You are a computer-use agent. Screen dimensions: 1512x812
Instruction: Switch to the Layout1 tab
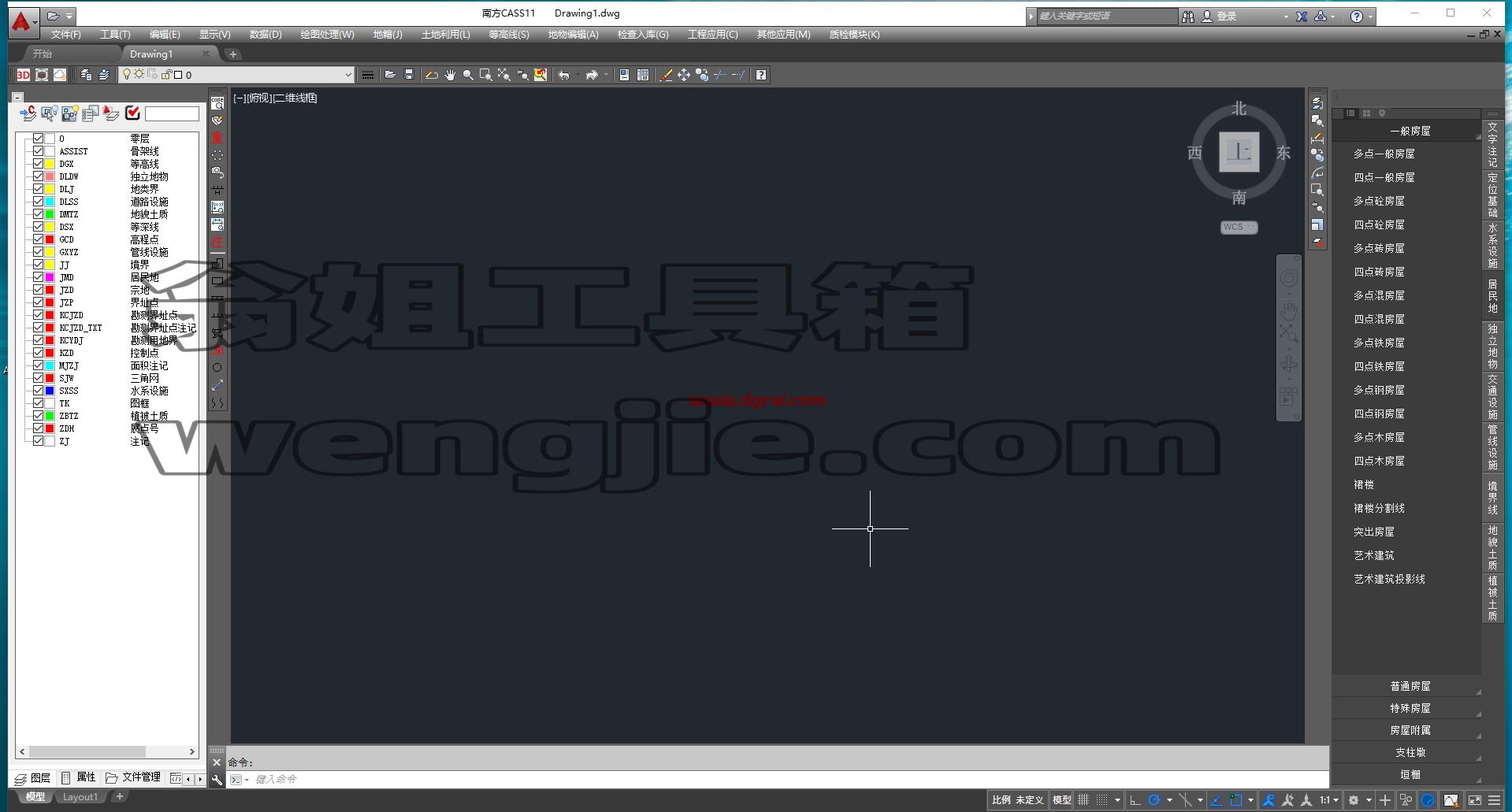80,797
